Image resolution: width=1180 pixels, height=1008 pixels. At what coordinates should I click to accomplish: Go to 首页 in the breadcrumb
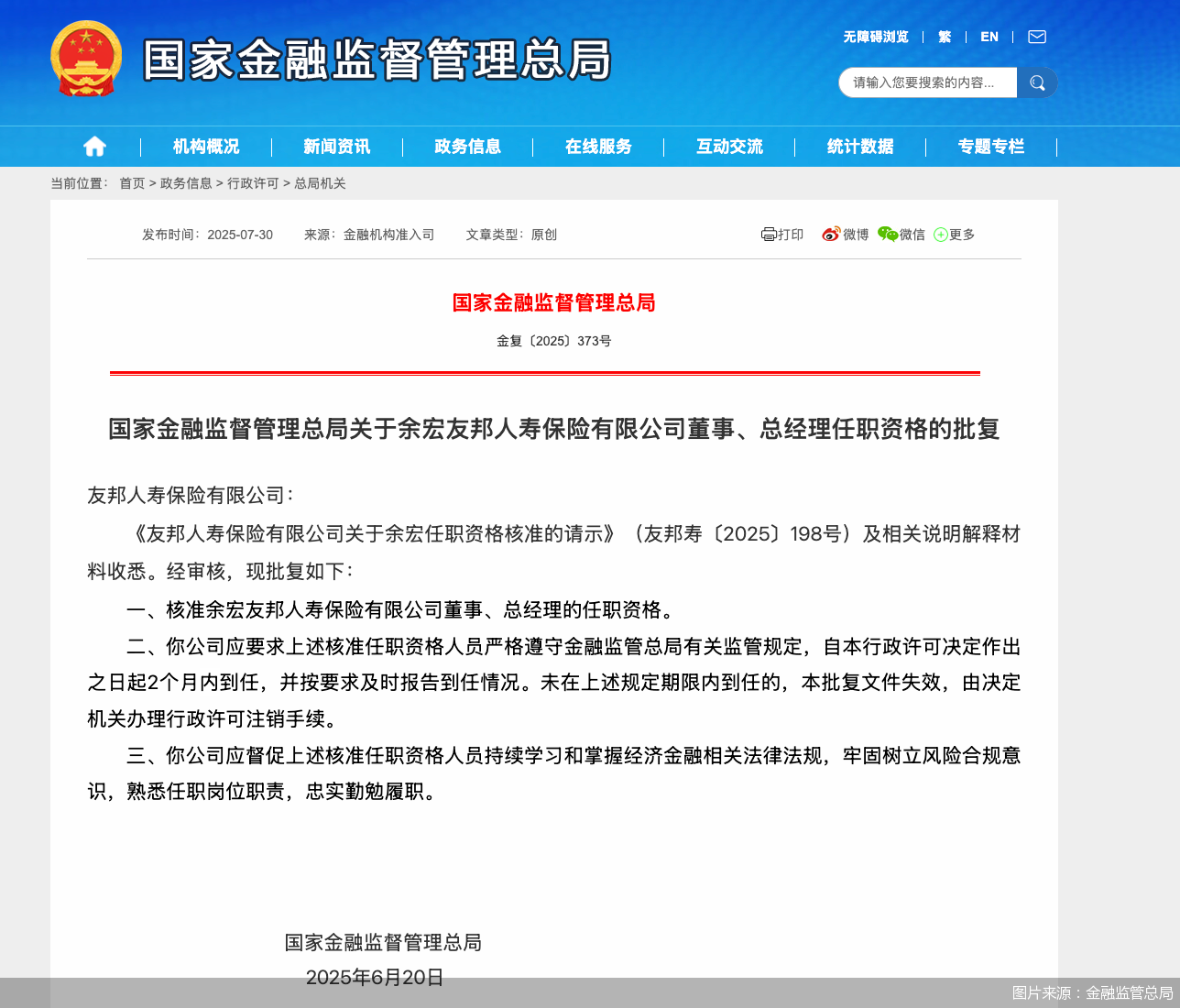point(132,183)
